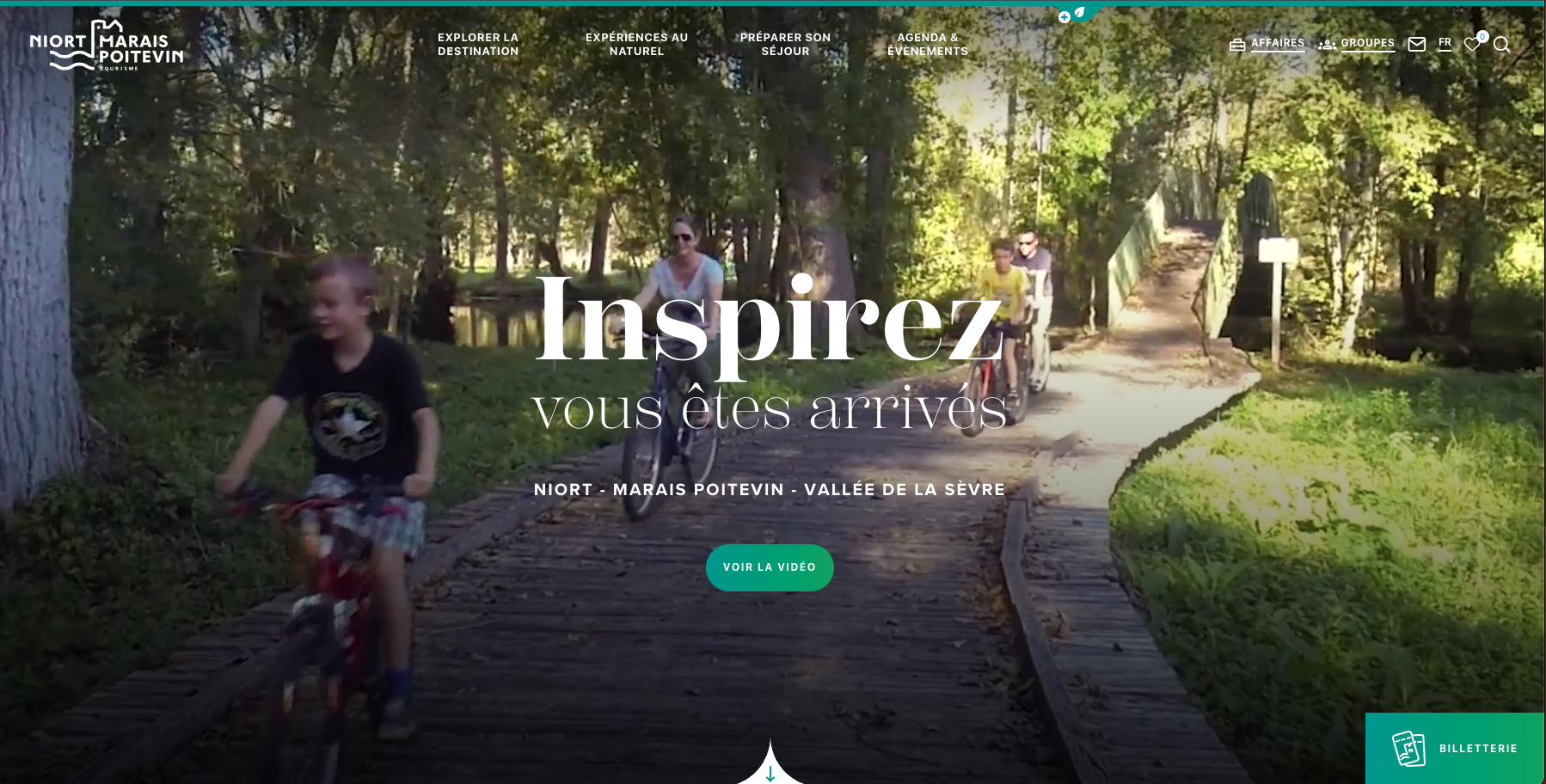The height and width of the screenshot is (784, 1546).
Task: Expand the Préparer son Séjour menu
Action: pos(785,45)
